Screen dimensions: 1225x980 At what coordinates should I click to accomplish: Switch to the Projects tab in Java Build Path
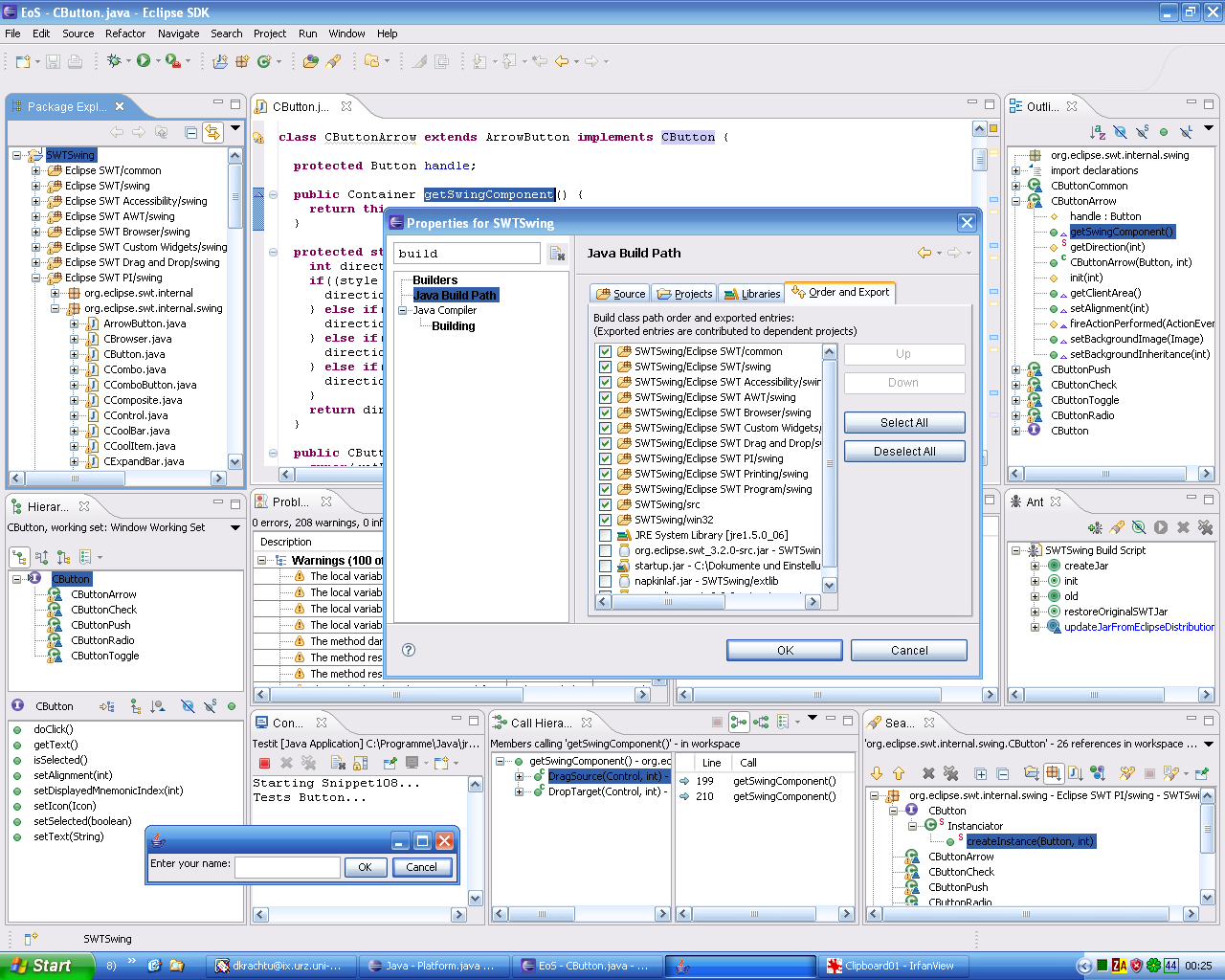pos(684,294)
